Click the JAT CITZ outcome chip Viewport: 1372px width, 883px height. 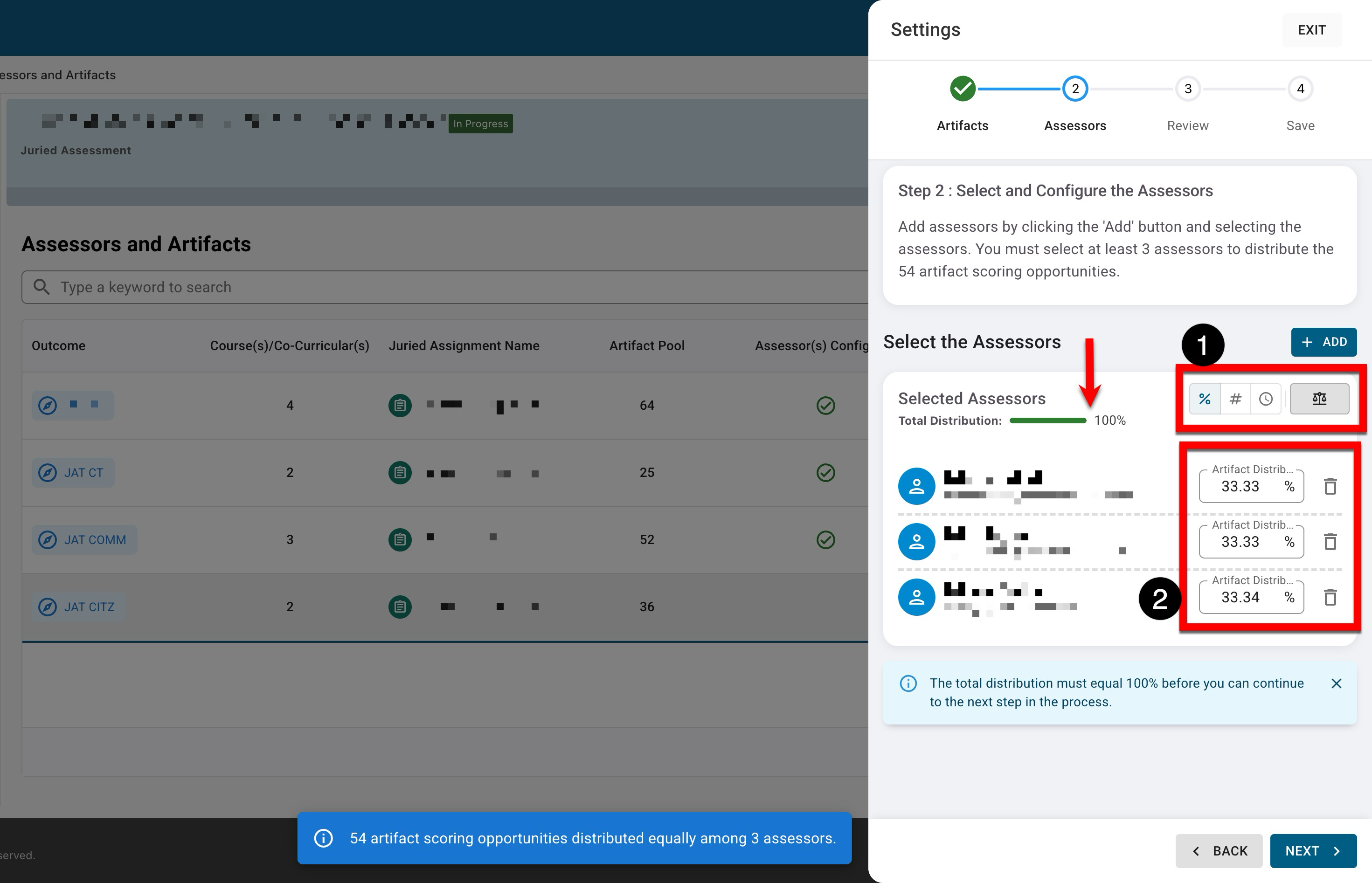pos(78,607)
